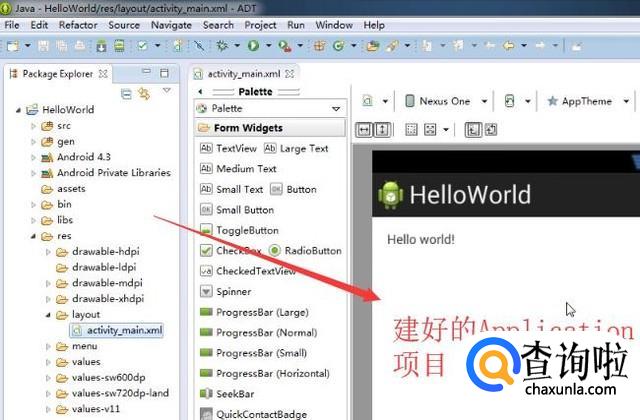Open the File menu

click(12, 25)
